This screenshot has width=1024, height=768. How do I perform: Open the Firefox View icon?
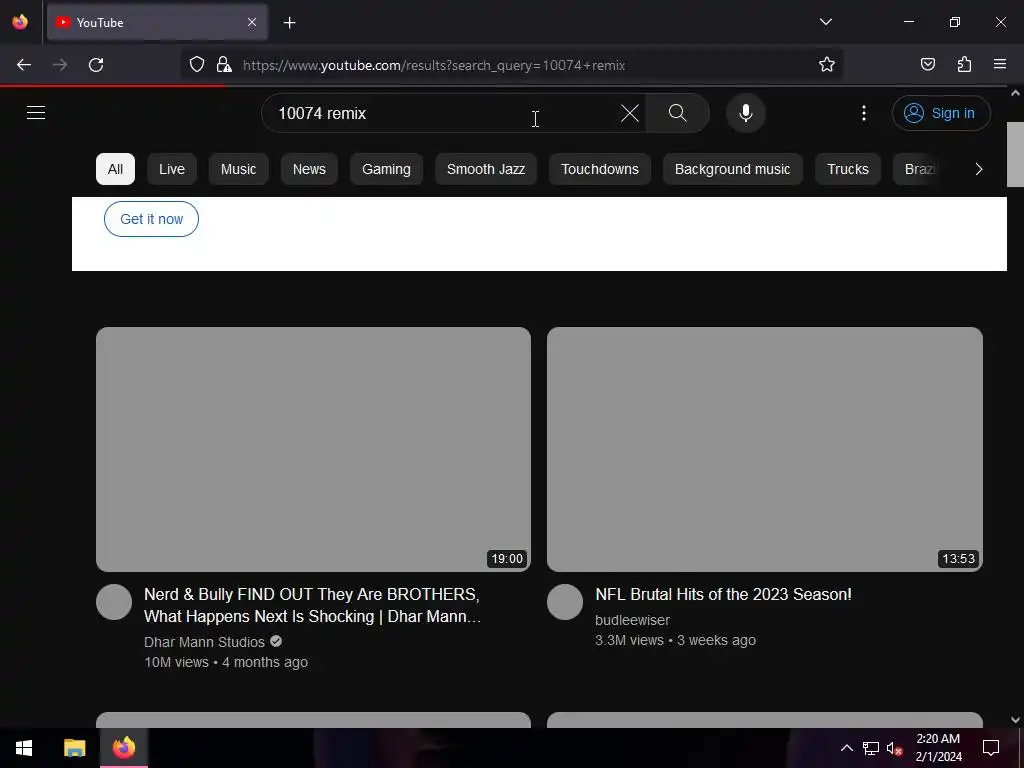coord(20,22)
